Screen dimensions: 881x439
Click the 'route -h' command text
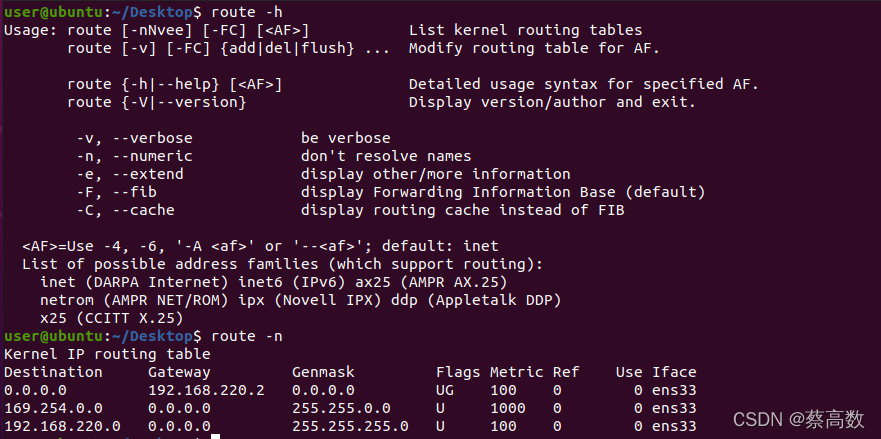pyautogui.click(x=247, y=12)
